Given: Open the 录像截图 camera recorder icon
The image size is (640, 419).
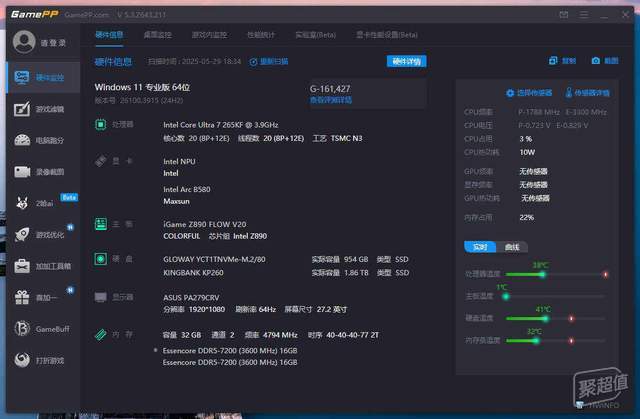Looking at the screenshot, I should [x=22, y=172].
